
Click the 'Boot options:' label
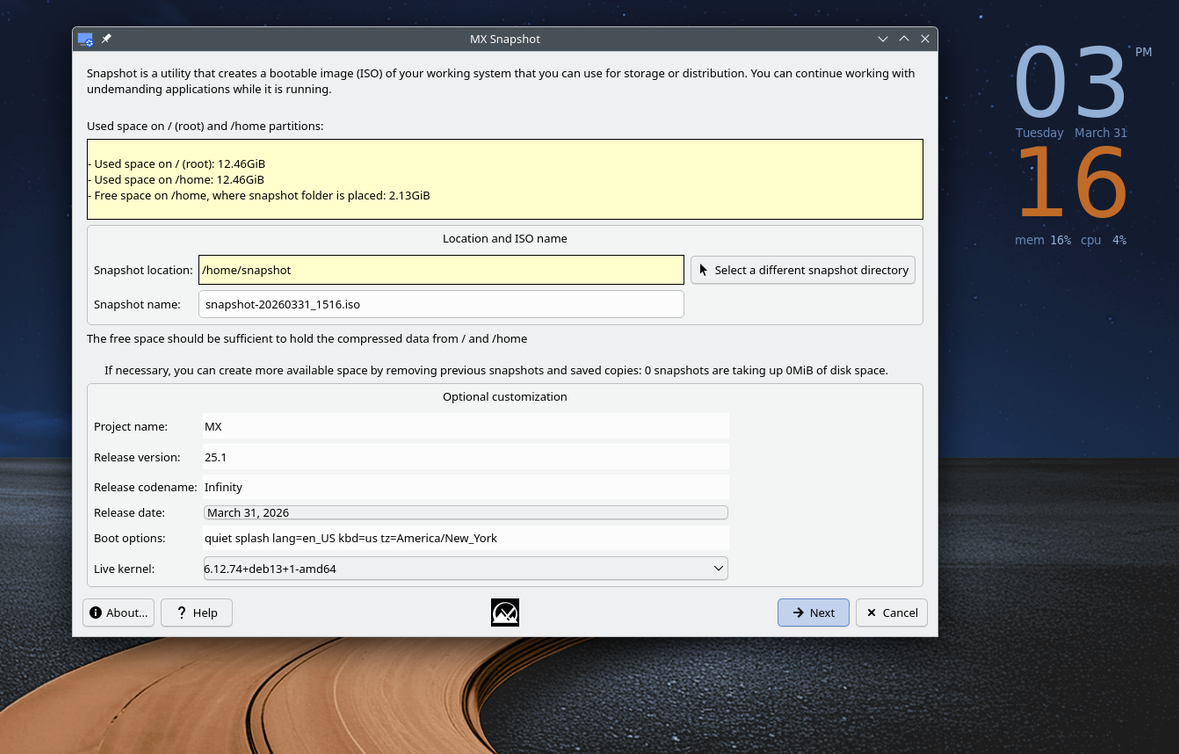coord(129,538)
